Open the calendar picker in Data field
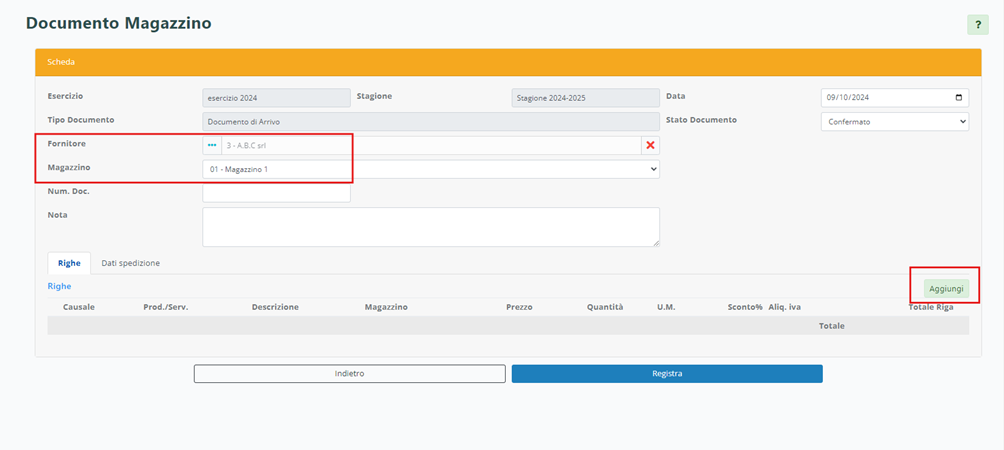This screenshot has width=1004, height=450. [x=959, y=98]
